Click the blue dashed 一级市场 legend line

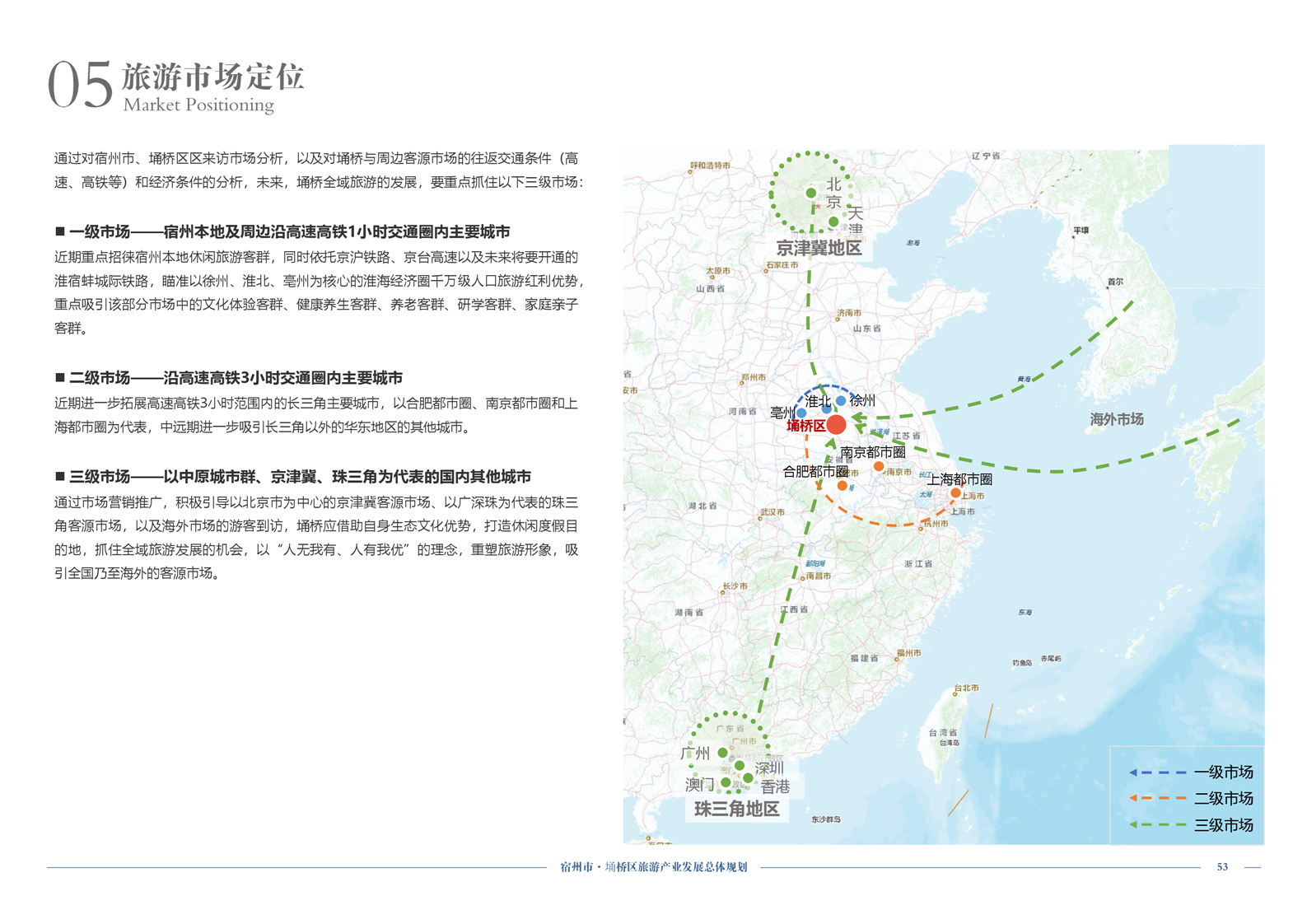pos(1157,772)
